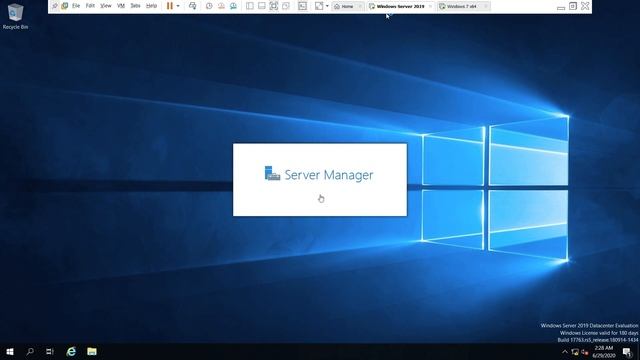Expand the power options dropdown arrow
Viewport: 640px width, 360px height.
178,6
